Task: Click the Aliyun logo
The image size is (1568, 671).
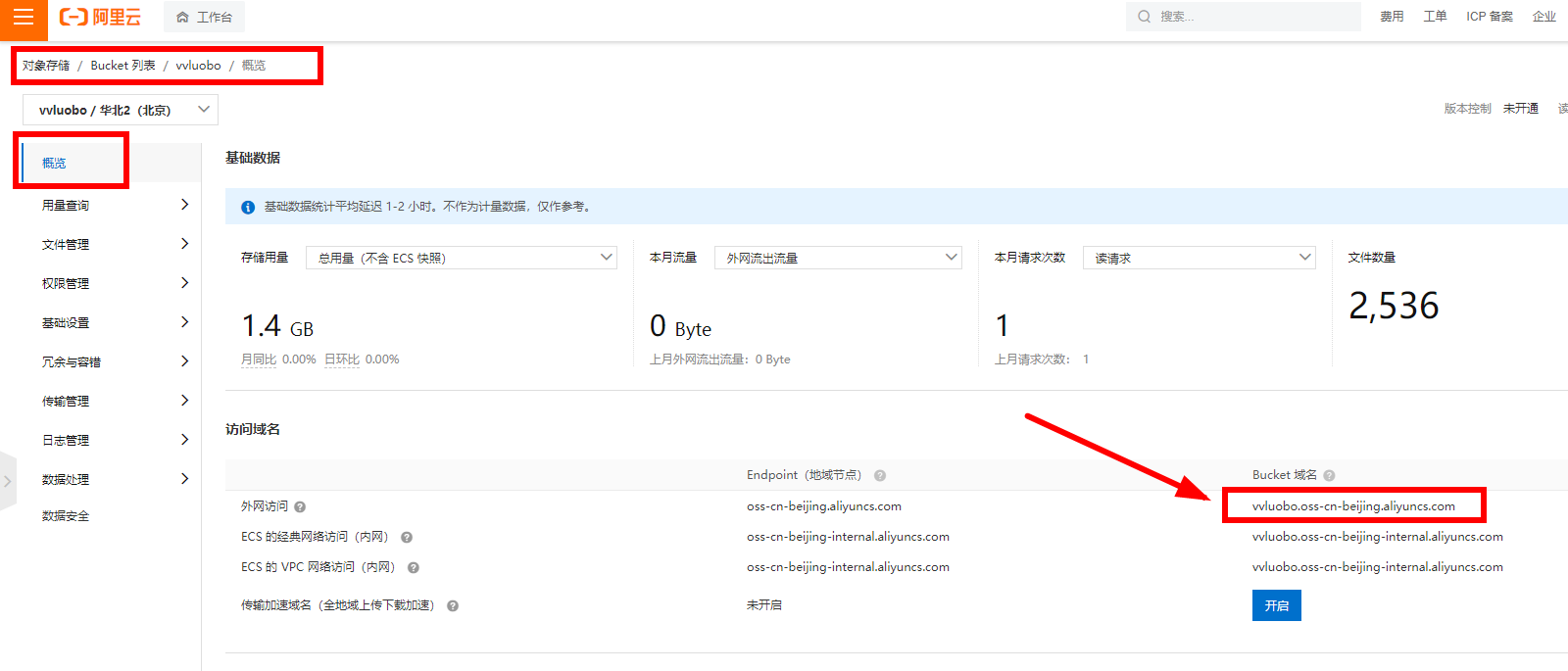Action: [100, 17]
